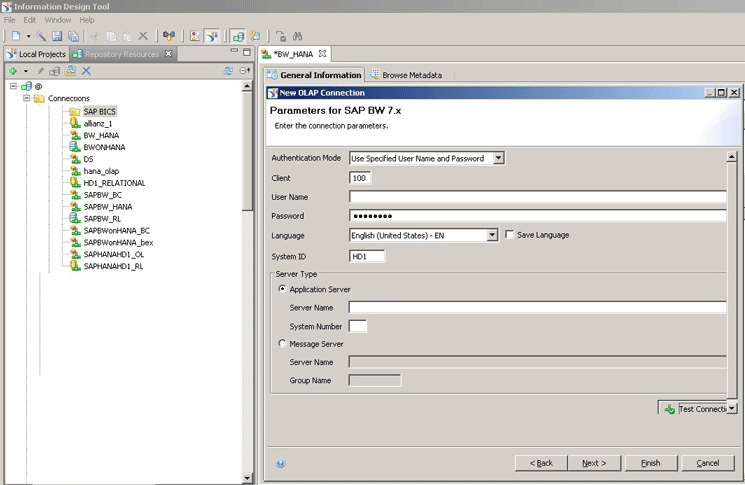
Task: Select SAPBW_HANA connection in tree
Action: tap(108, 206)
